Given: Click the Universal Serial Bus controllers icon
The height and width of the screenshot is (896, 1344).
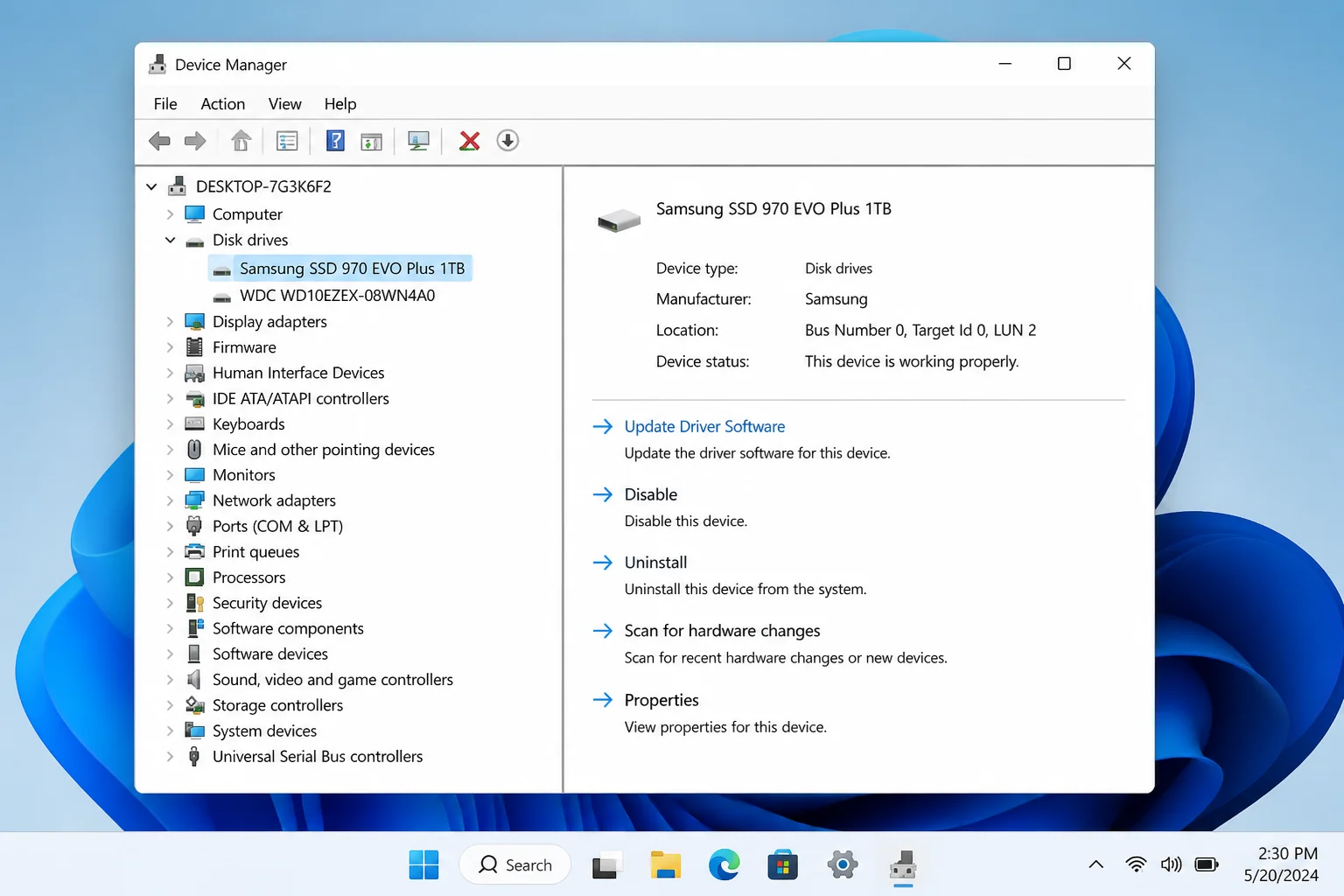Looking at the screenshot, I should [194, 757].
